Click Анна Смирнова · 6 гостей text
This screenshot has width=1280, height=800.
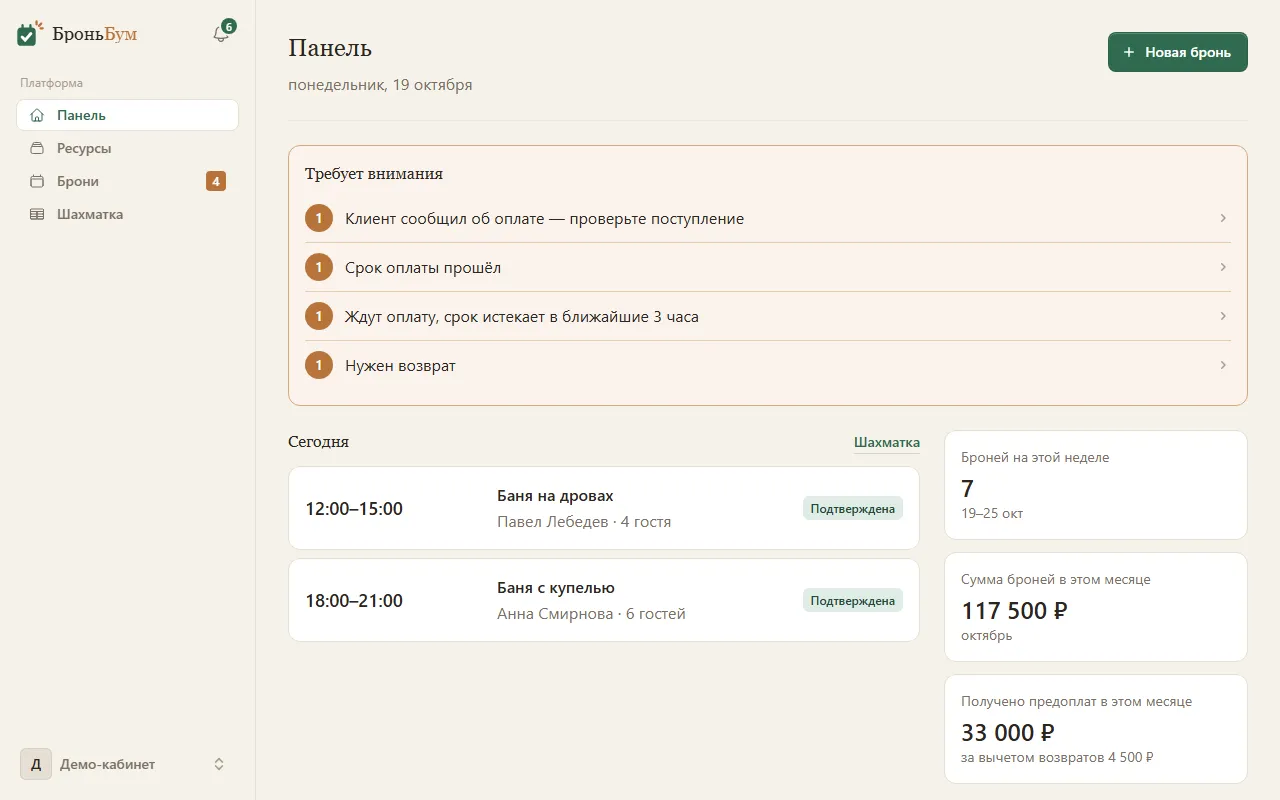591,614
